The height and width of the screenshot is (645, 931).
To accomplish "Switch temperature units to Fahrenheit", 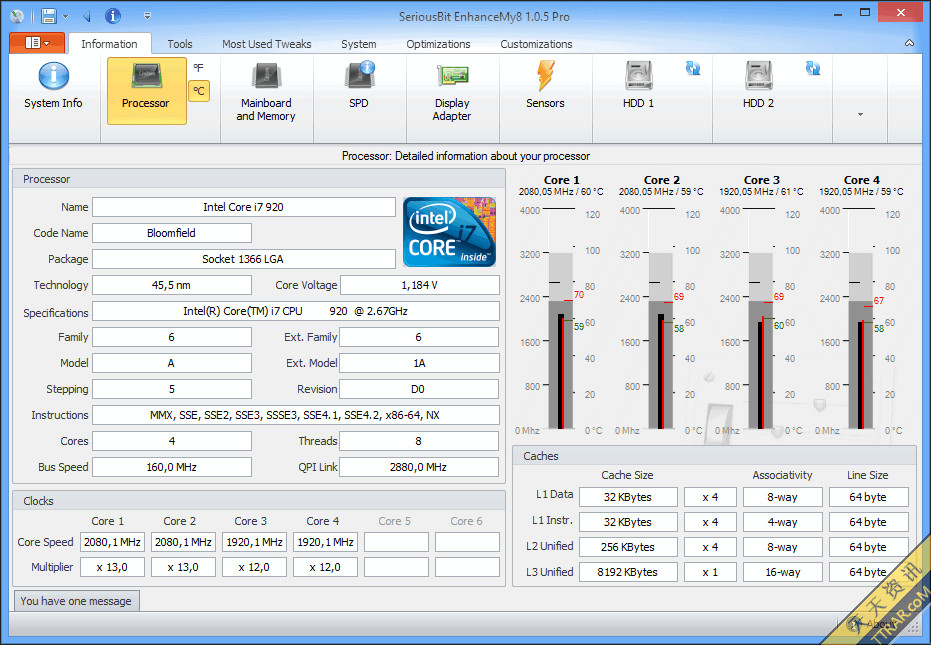I will [x=198, y=68].
